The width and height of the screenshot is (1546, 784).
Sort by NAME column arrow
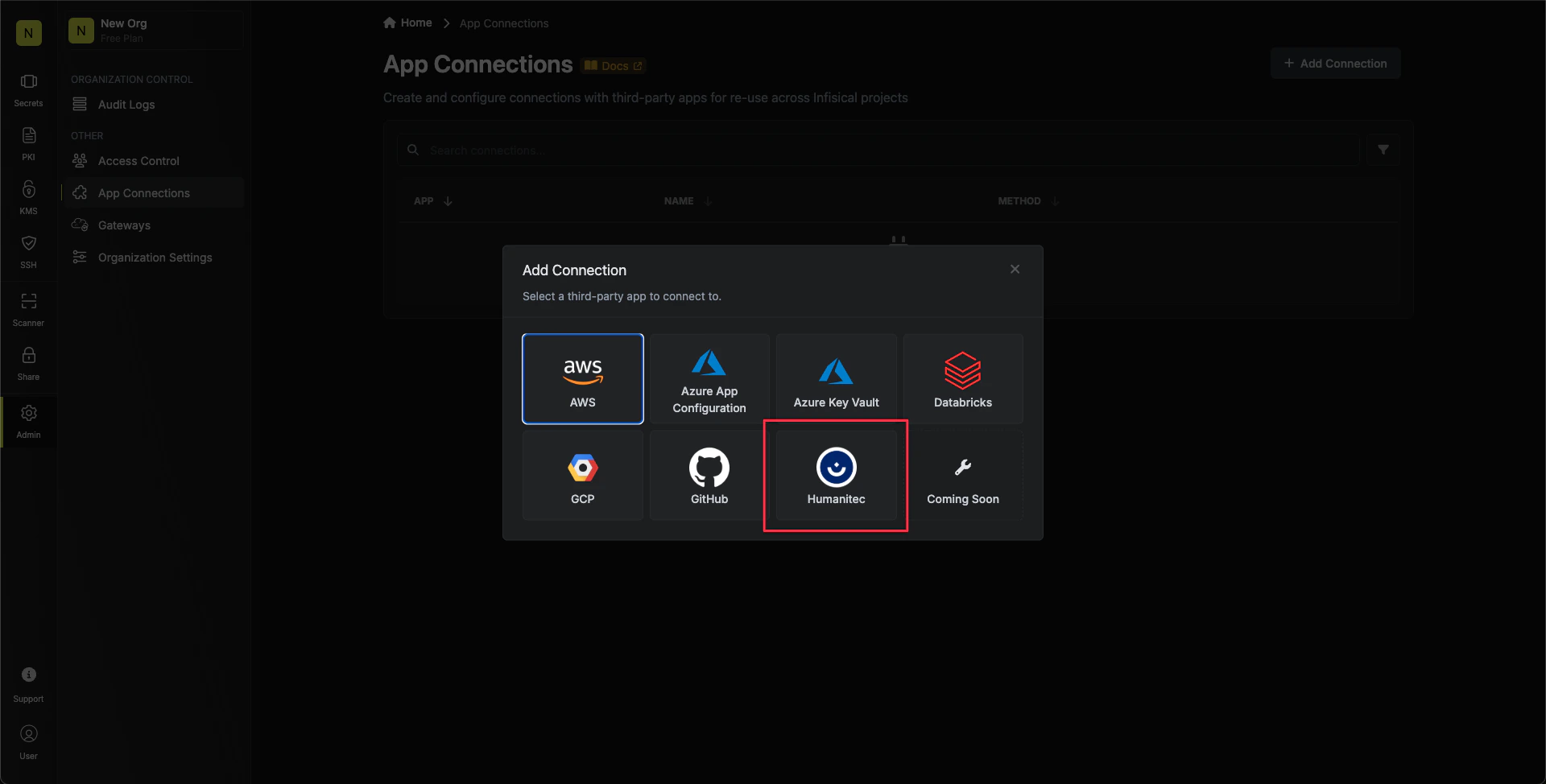708,201
